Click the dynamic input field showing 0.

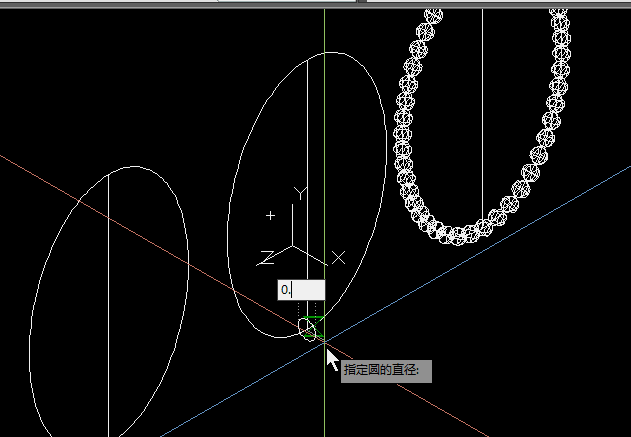coord(300,289)
